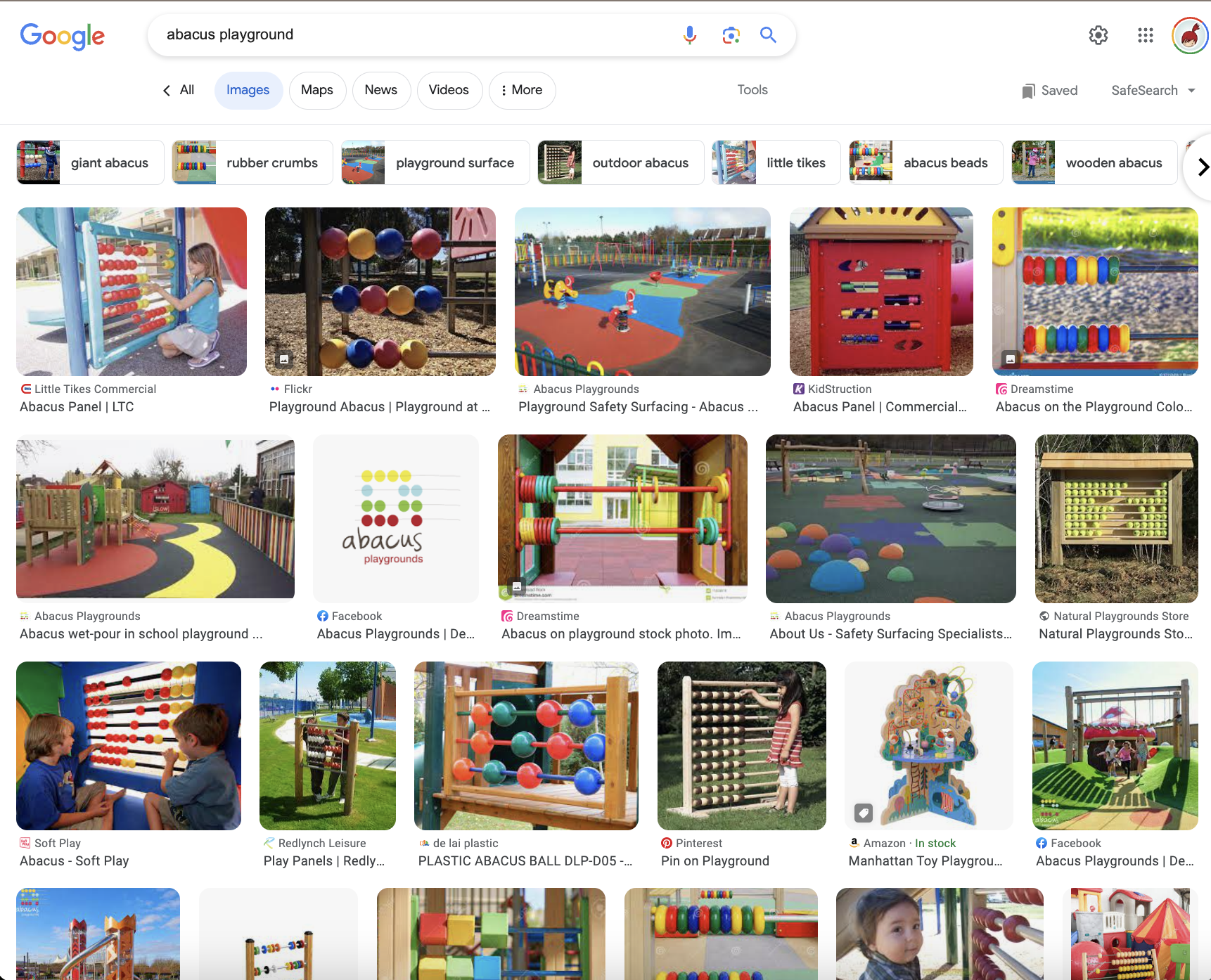Open the Abacus Playgrounds logo image result

pyautogui.click(x=396, y=519)
